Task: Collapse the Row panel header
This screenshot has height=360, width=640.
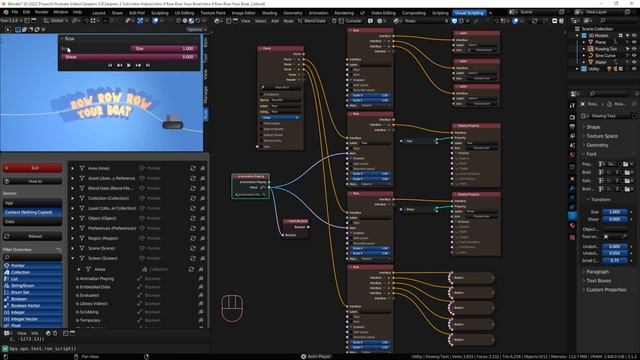Action: (x=62, y=39)
